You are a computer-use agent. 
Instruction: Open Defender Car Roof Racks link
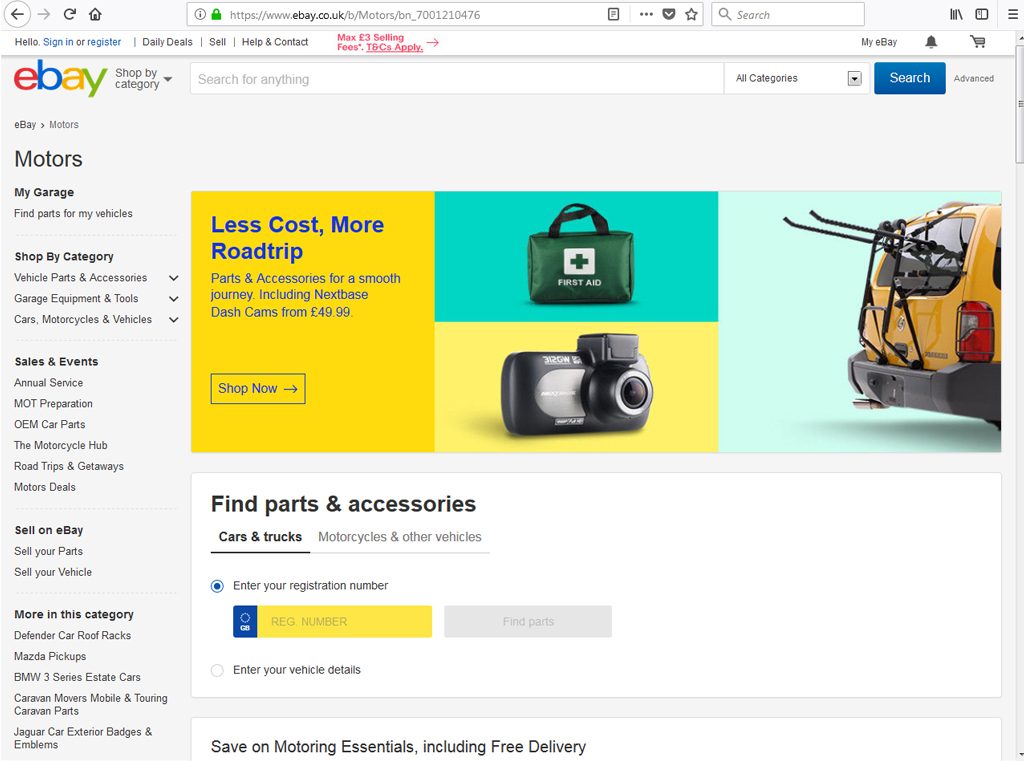point(72,636)
